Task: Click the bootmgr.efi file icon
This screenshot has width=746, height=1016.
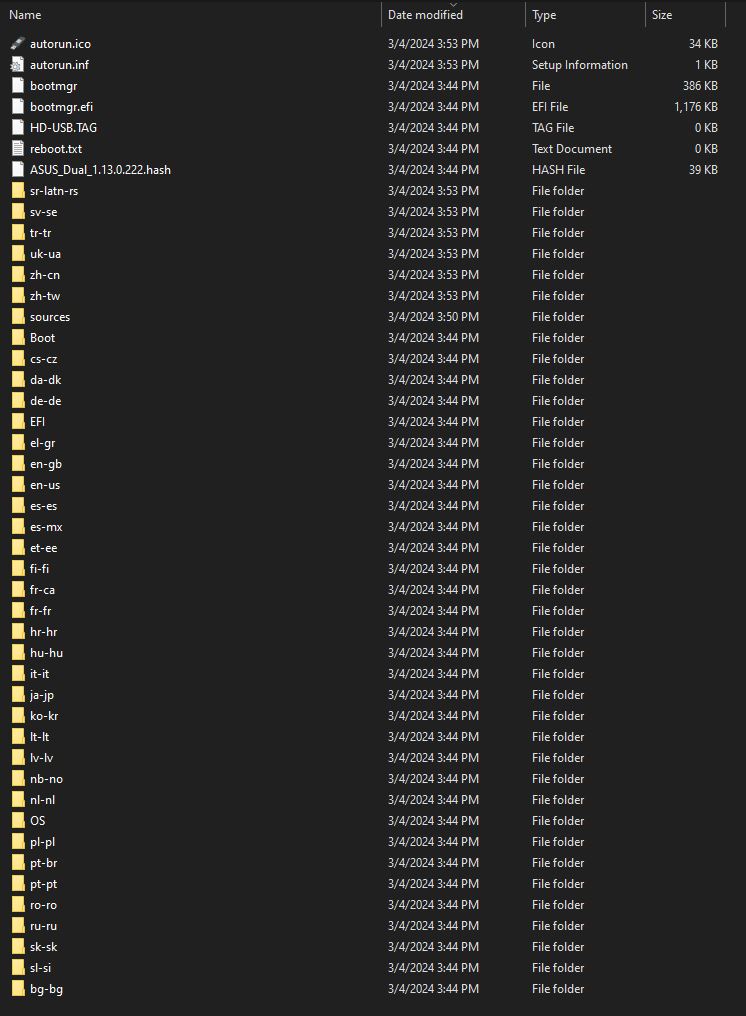Action: (x=18, y=107)
